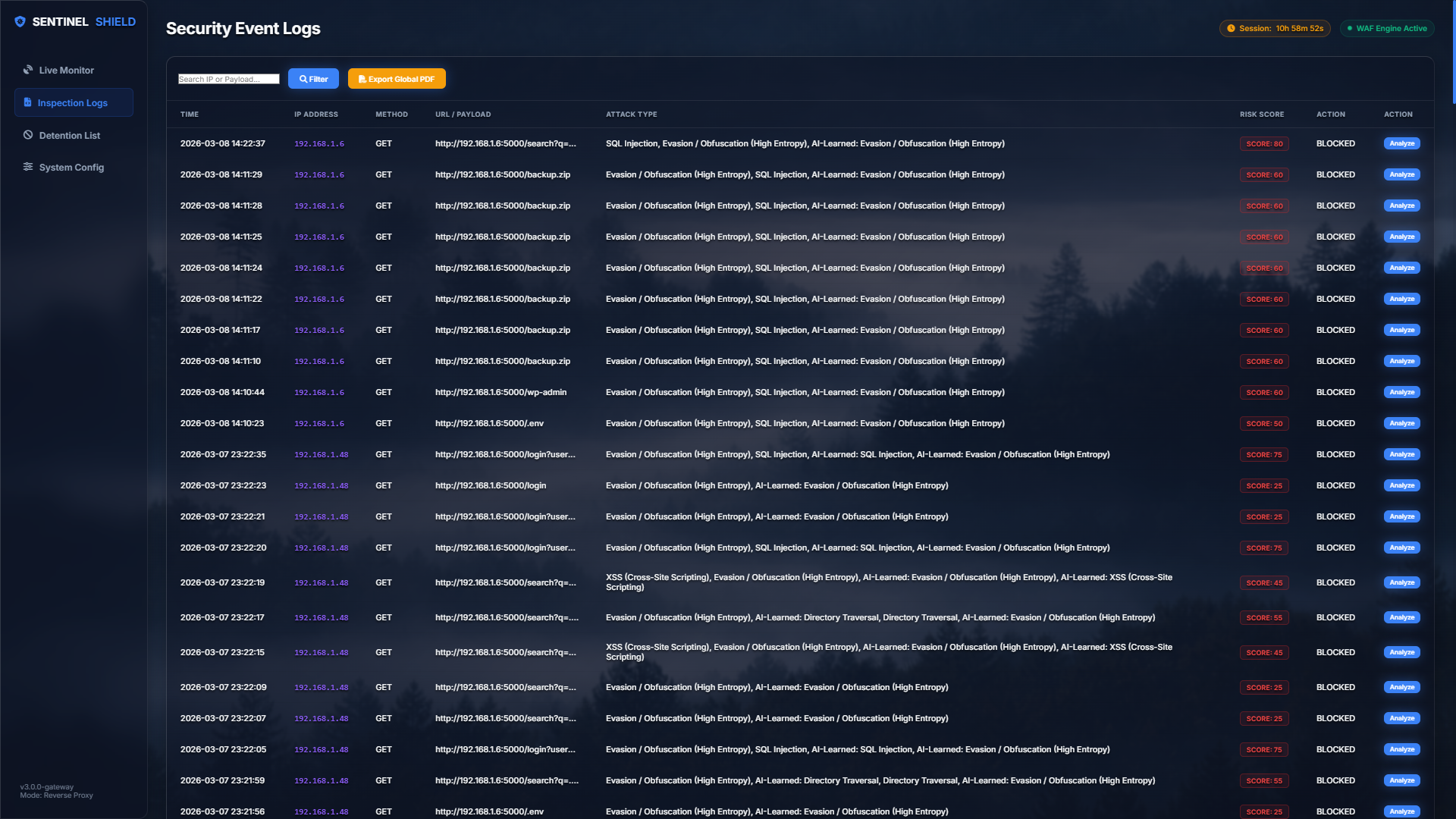Focus the Search IP or Payload field
Screen dimensions: 1456x819
click(x=228, y=79)
